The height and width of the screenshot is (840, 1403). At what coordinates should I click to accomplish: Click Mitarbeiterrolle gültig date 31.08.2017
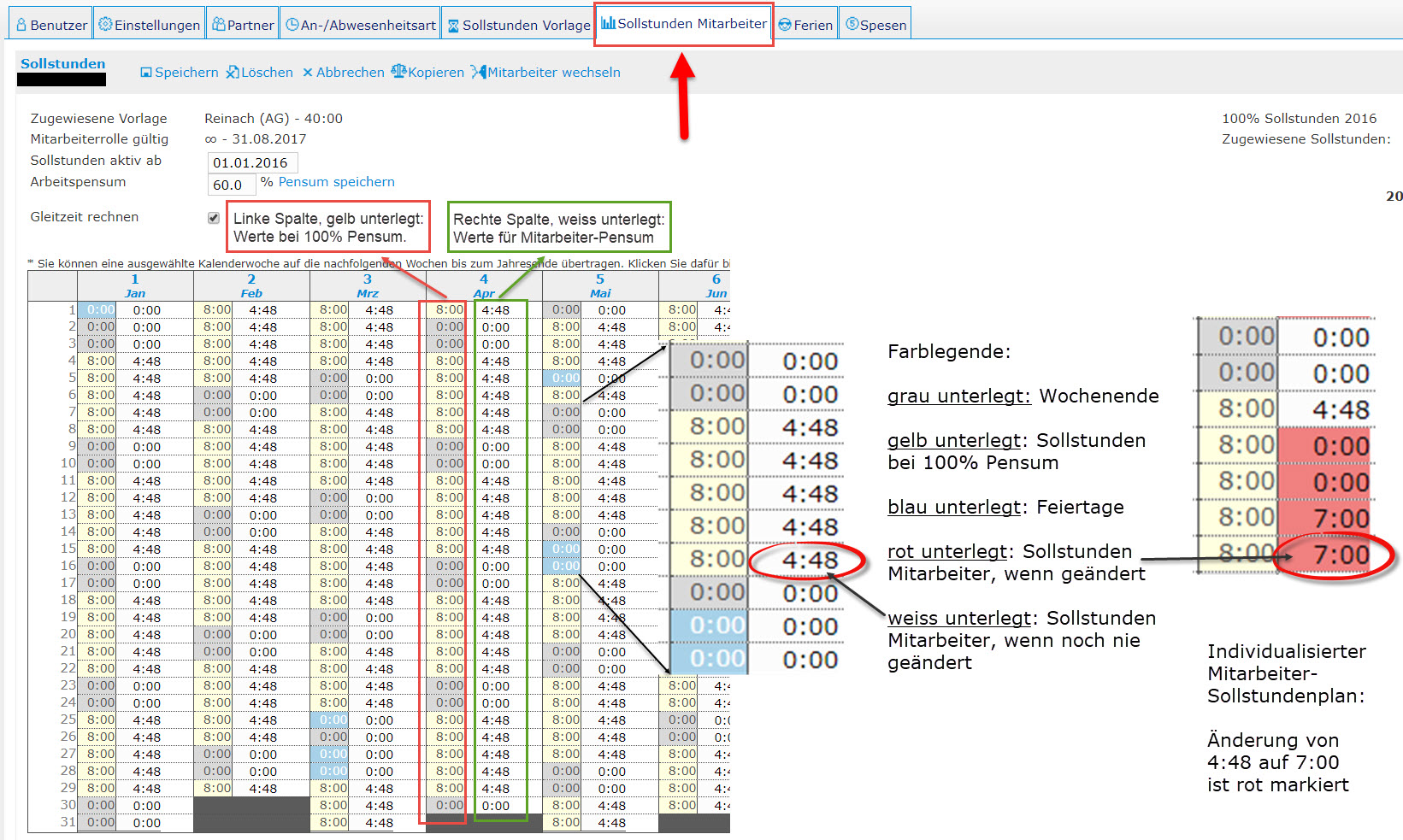pos(269,139)
